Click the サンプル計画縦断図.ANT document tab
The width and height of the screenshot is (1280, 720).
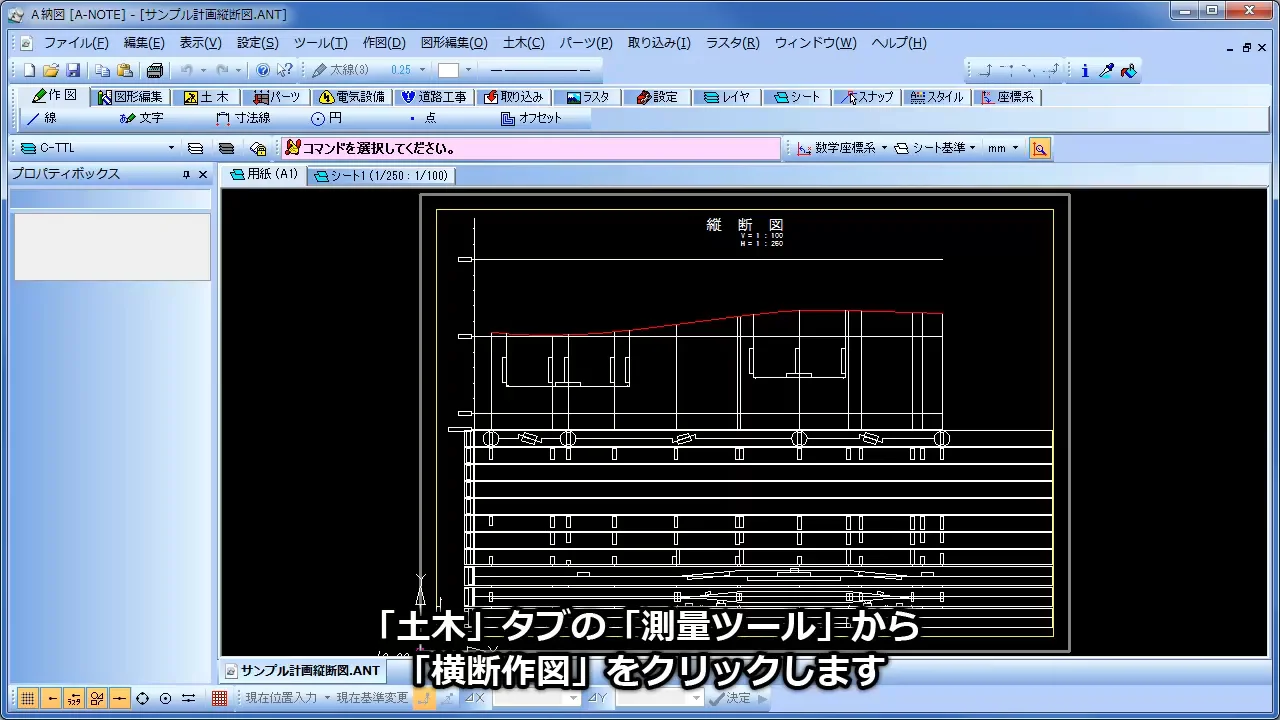pos(303,670)
